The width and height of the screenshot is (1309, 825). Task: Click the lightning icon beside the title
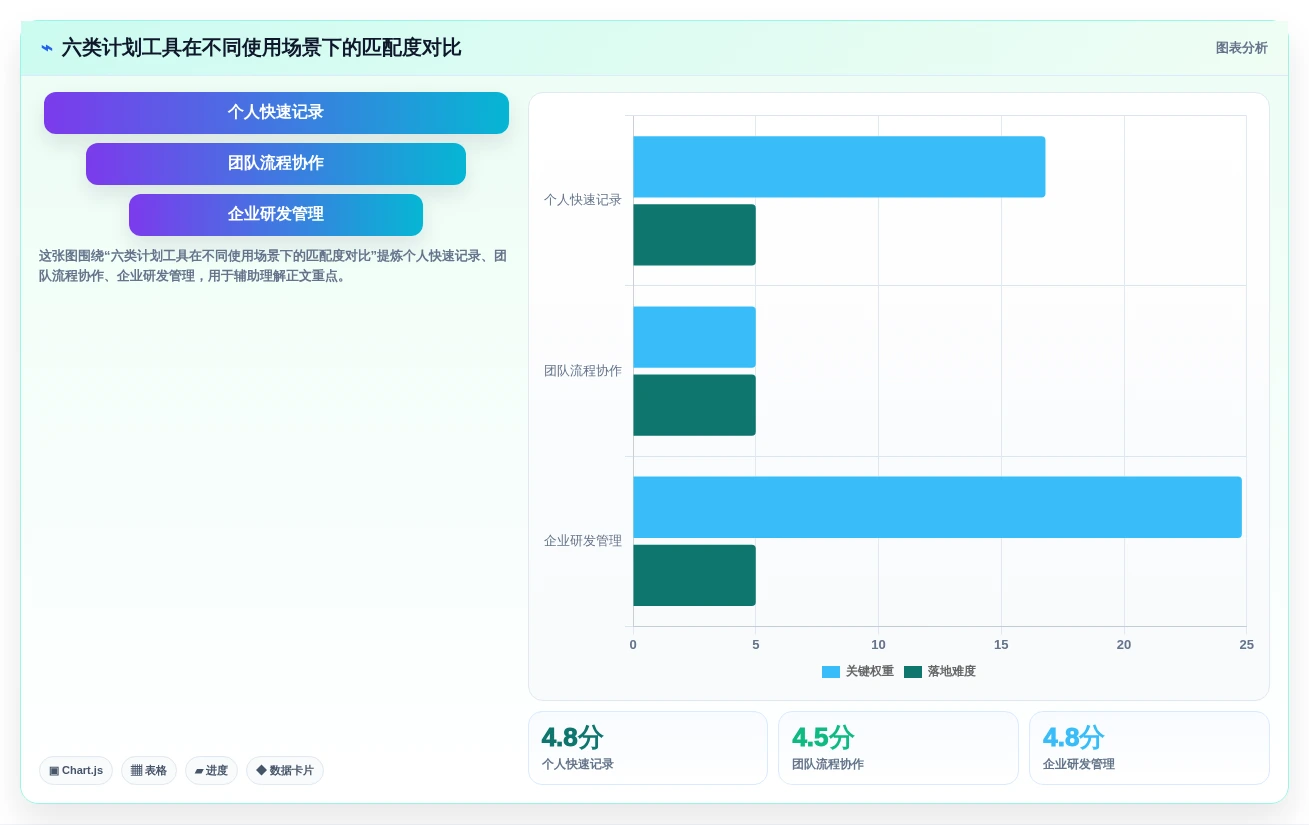pyautogui.click(x=47, y=48)
